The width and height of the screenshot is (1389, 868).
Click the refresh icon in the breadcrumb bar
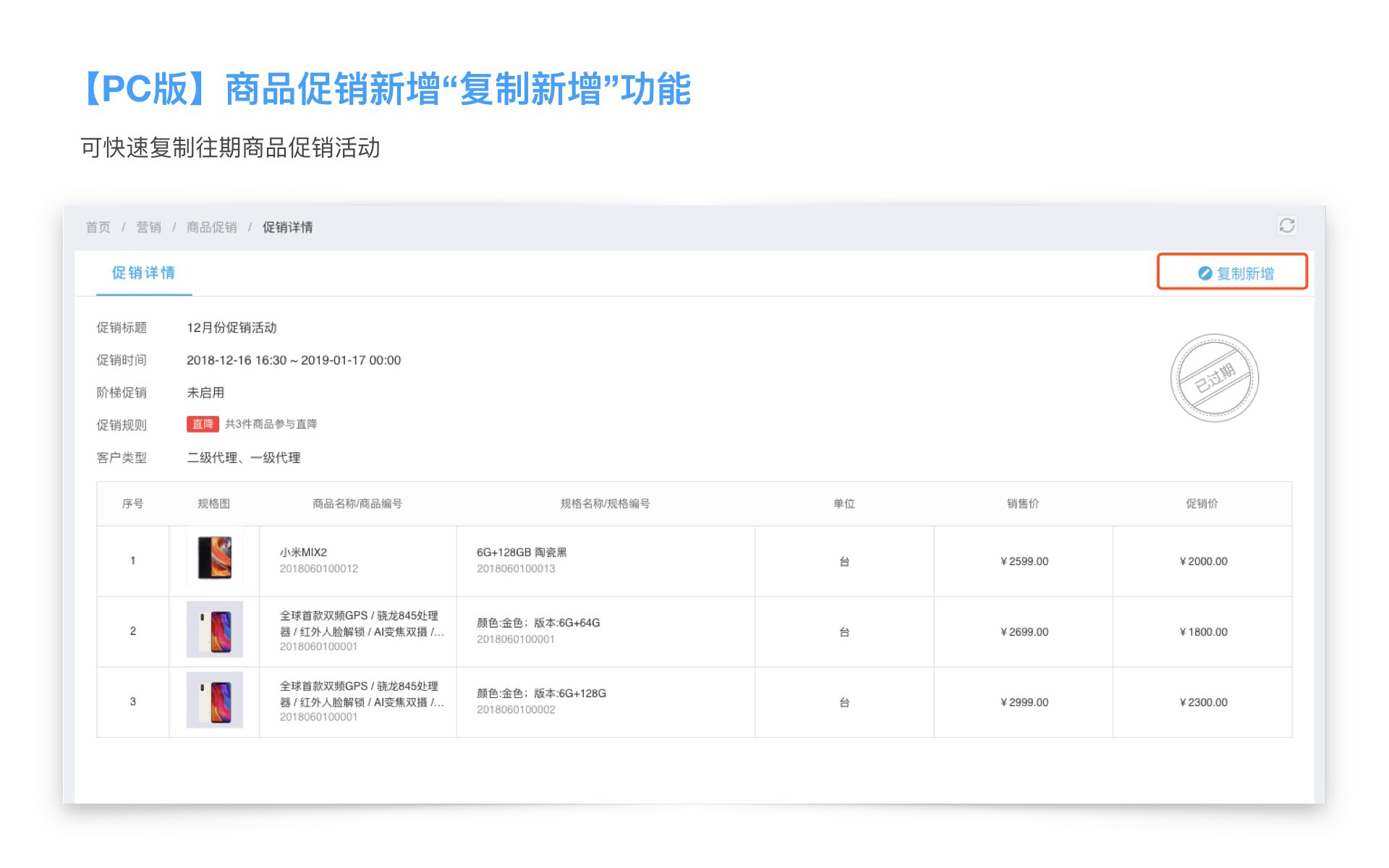(1286, 226)
